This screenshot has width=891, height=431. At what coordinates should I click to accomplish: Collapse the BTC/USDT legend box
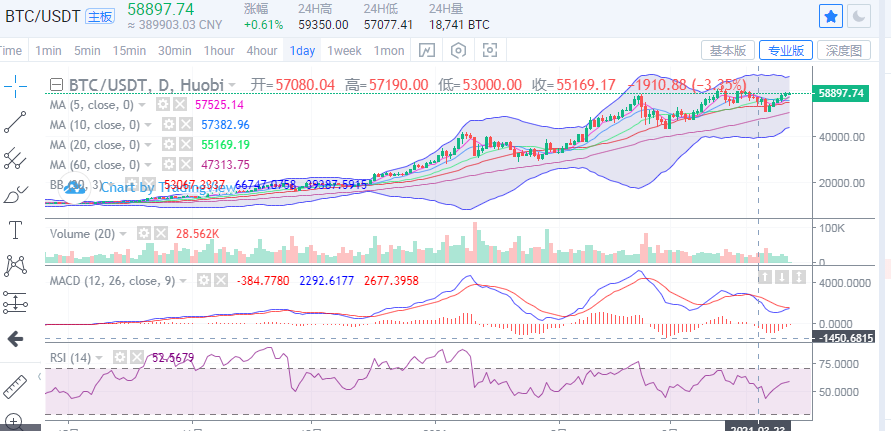click(56, 85)
